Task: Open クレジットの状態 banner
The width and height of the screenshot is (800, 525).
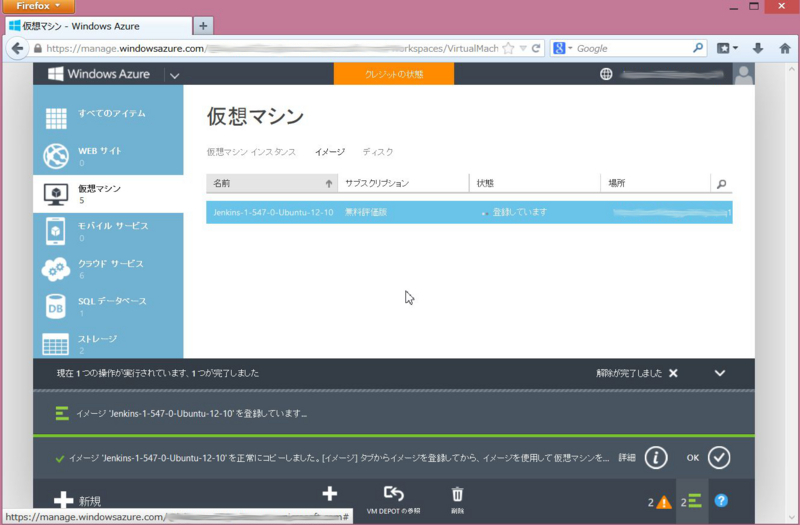Action: pyautogui.click(x=393, y=74)
